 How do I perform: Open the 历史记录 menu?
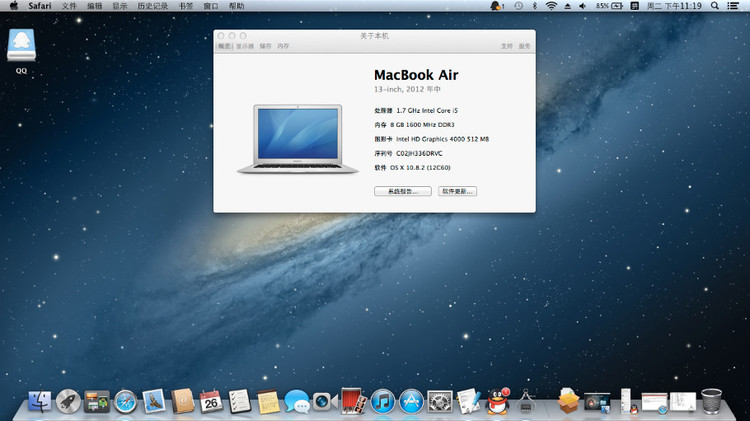coord(153,6)
